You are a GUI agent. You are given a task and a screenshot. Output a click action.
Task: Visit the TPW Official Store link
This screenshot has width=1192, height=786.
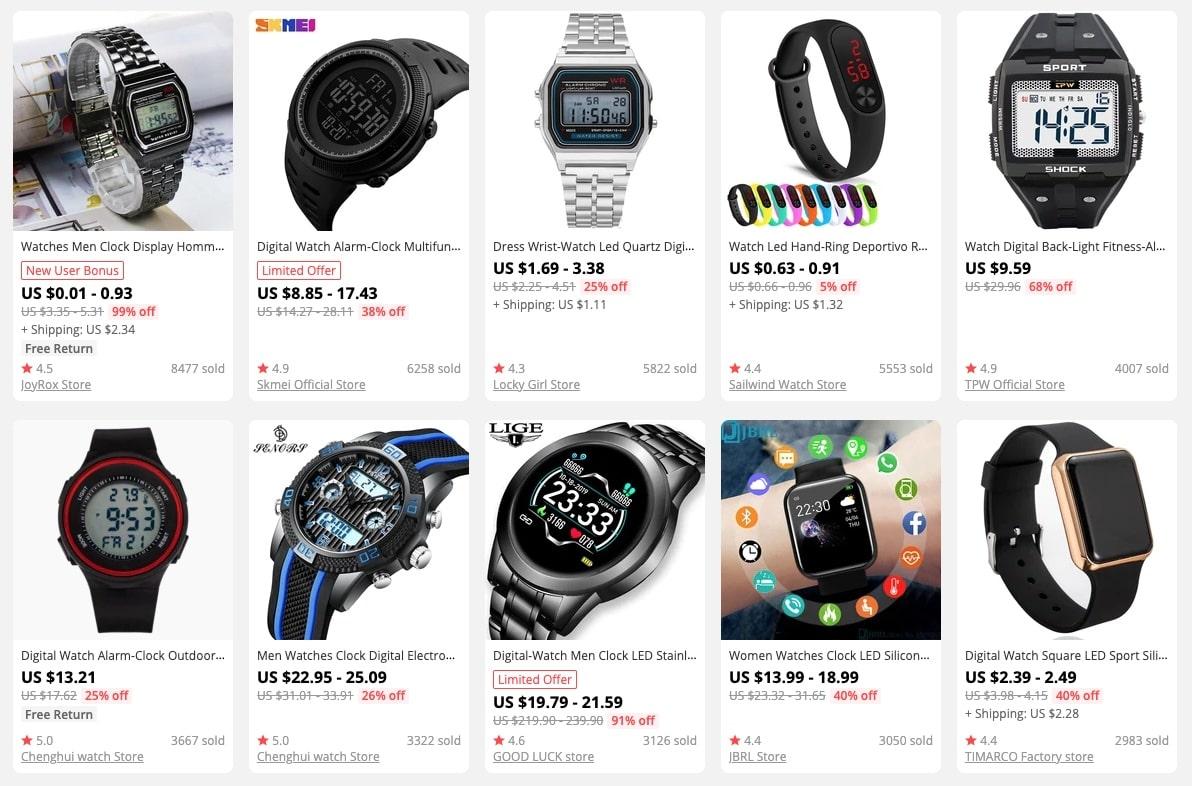tap(1014, 385)
